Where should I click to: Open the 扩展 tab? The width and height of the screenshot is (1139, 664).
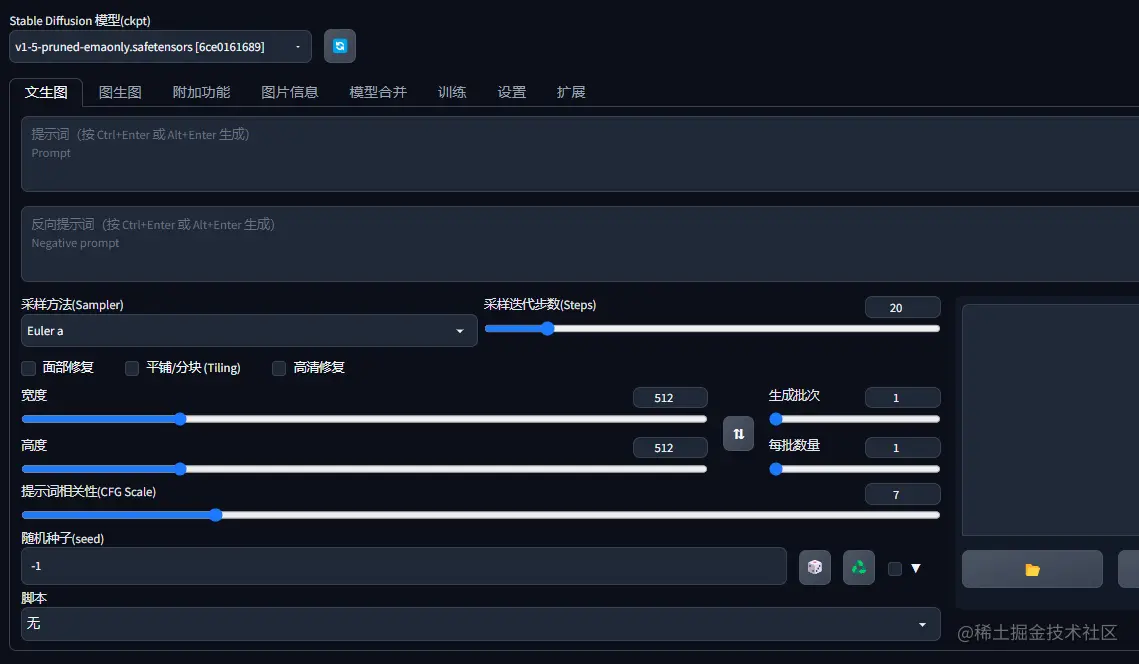571,92
